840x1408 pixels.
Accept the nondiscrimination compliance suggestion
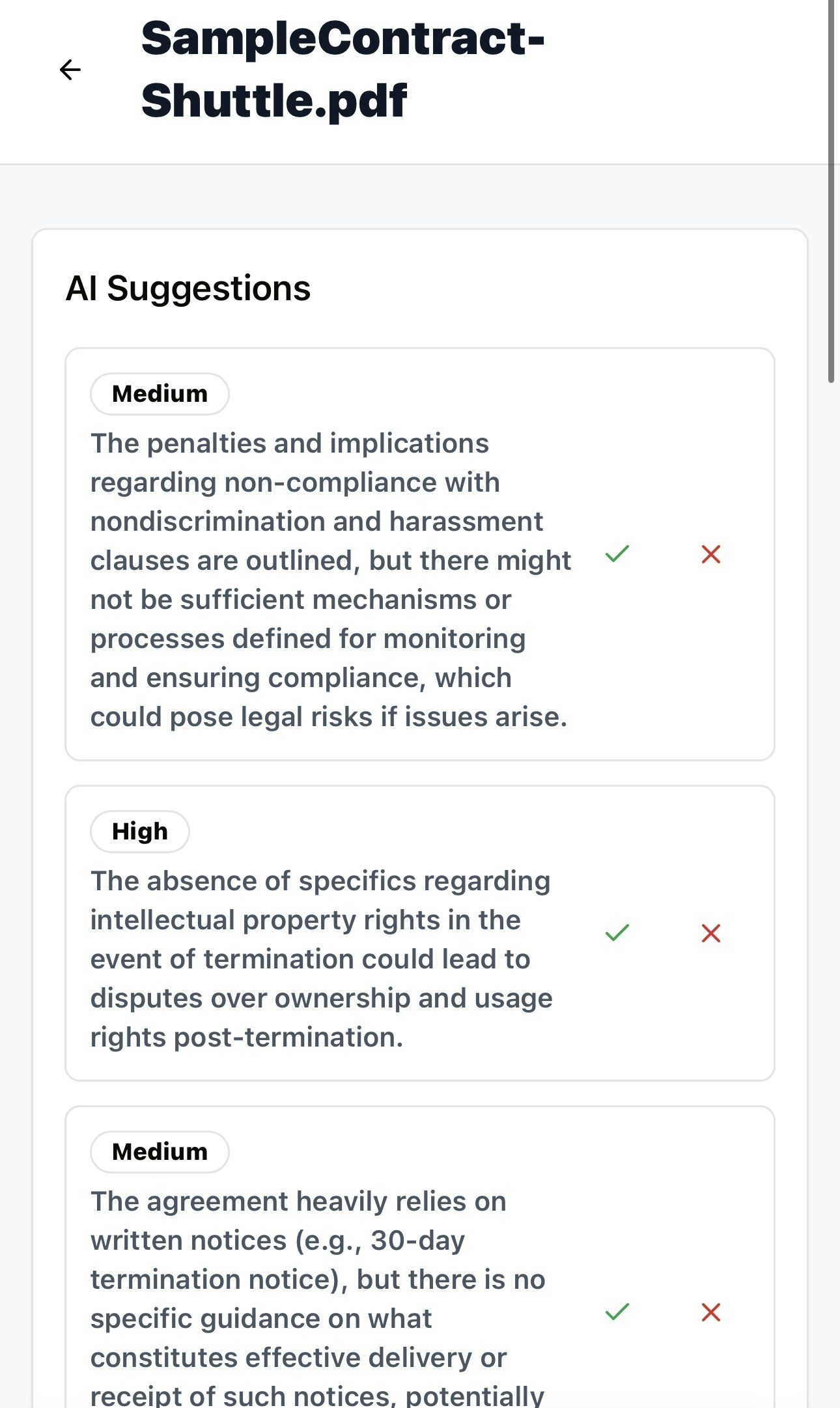click(x=617, y=554)
